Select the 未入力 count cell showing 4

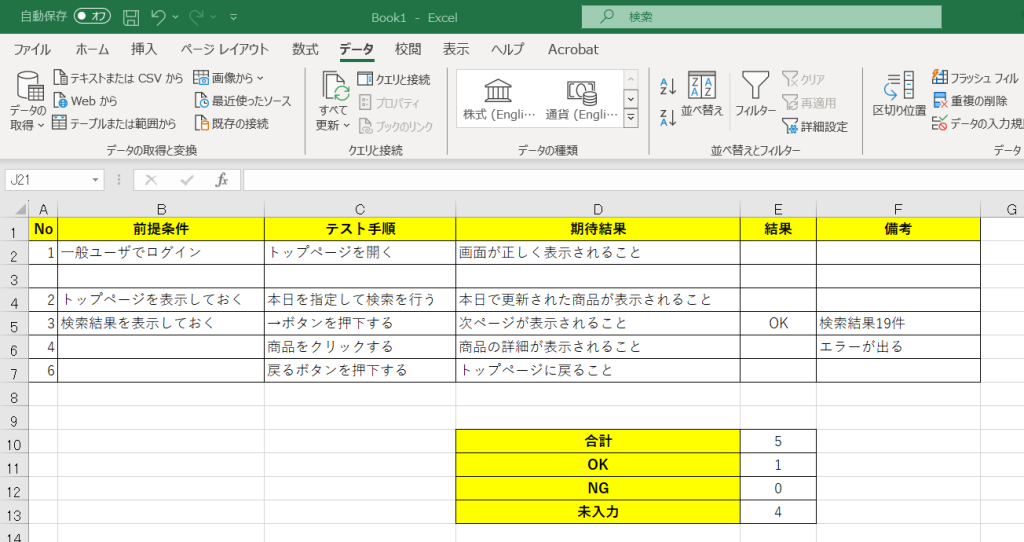point(778,512)
